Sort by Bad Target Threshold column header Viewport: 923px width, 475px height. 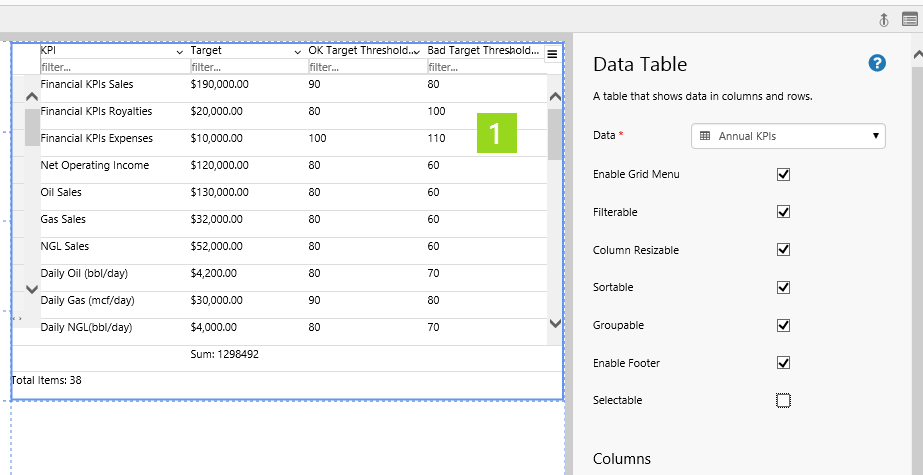tap(482, 50)
